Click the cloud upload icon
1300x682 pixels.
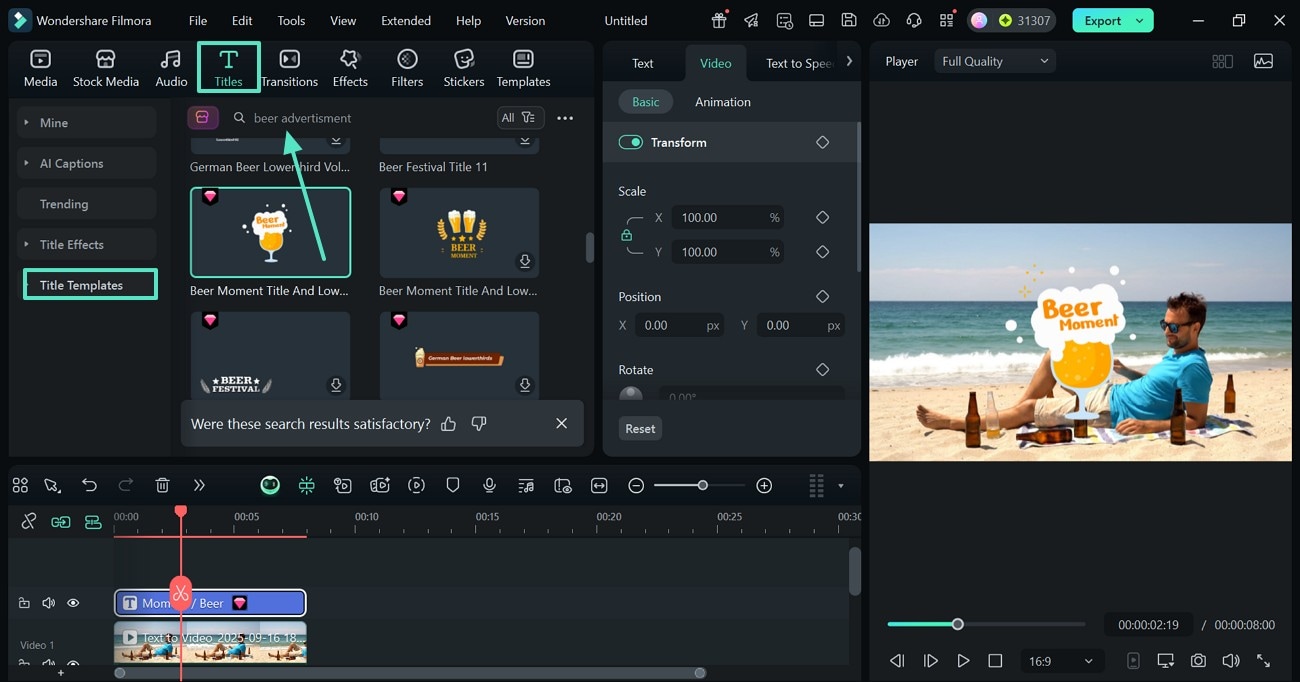click(881, 20)
